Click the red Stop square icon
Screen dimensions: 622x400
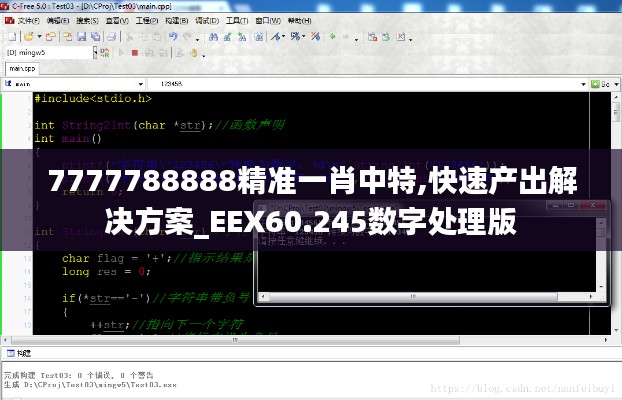coord(135,52)
